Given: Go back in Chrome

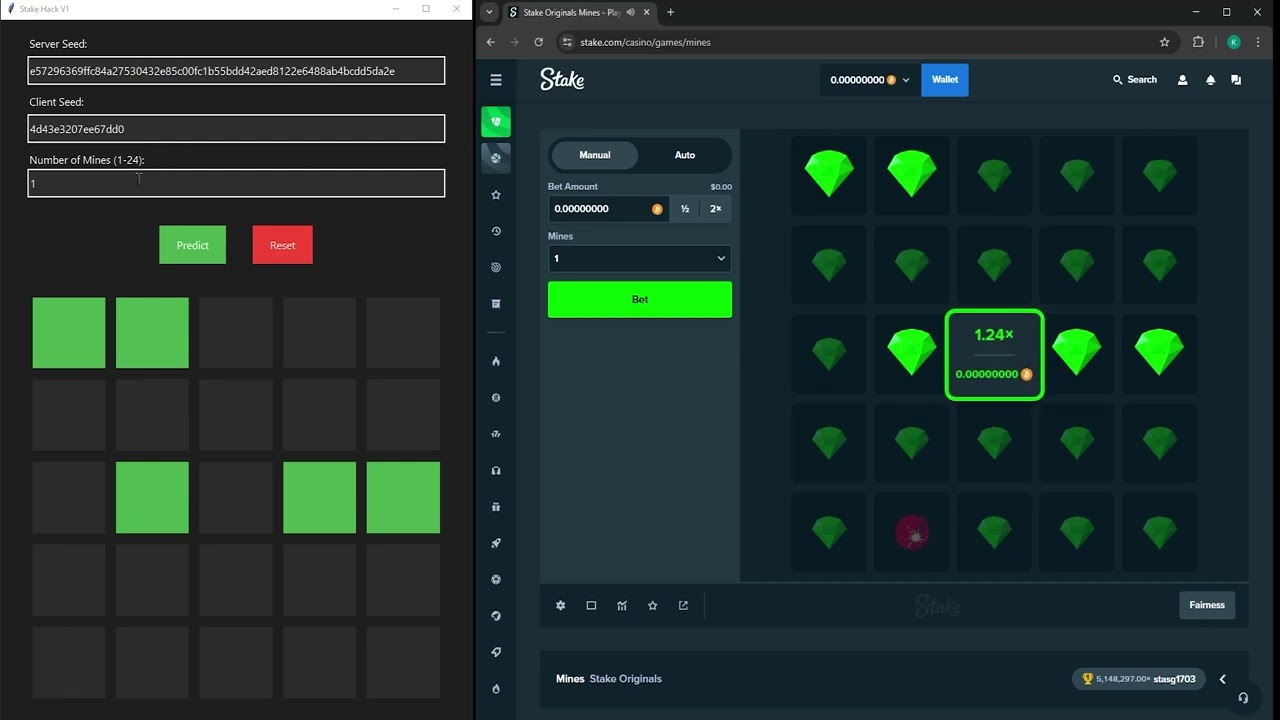Looking at the screenshot, I should pos(490,42).
